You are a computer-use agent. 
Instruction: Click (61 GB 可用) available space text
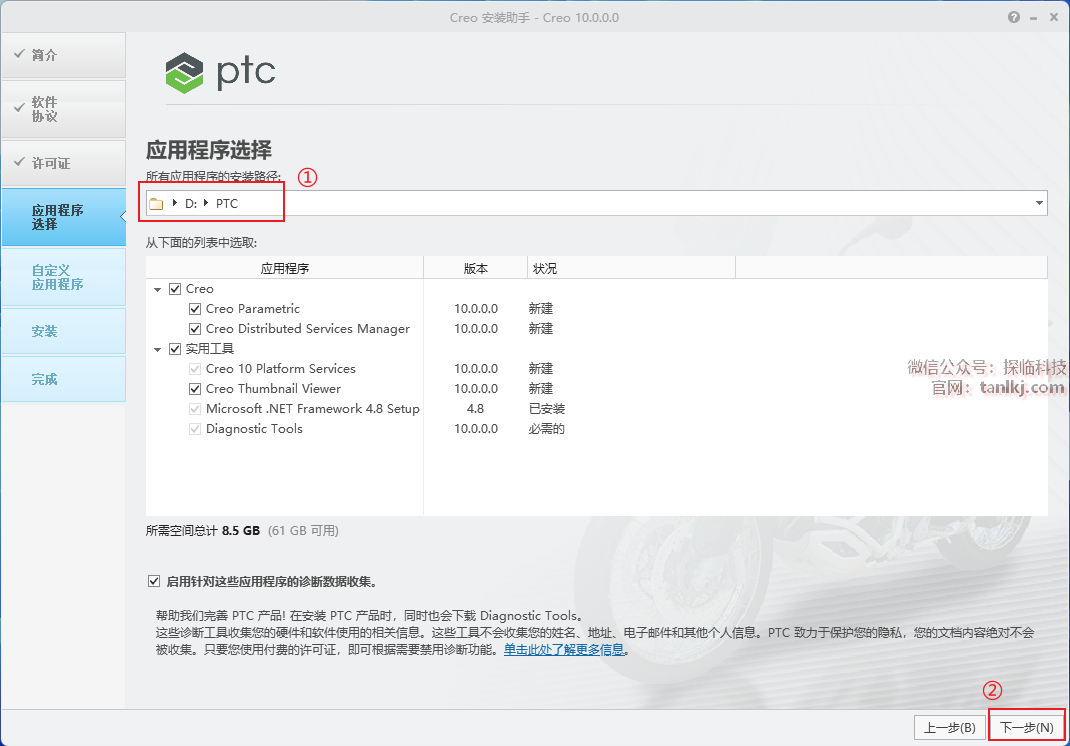[x=303, y=530]
